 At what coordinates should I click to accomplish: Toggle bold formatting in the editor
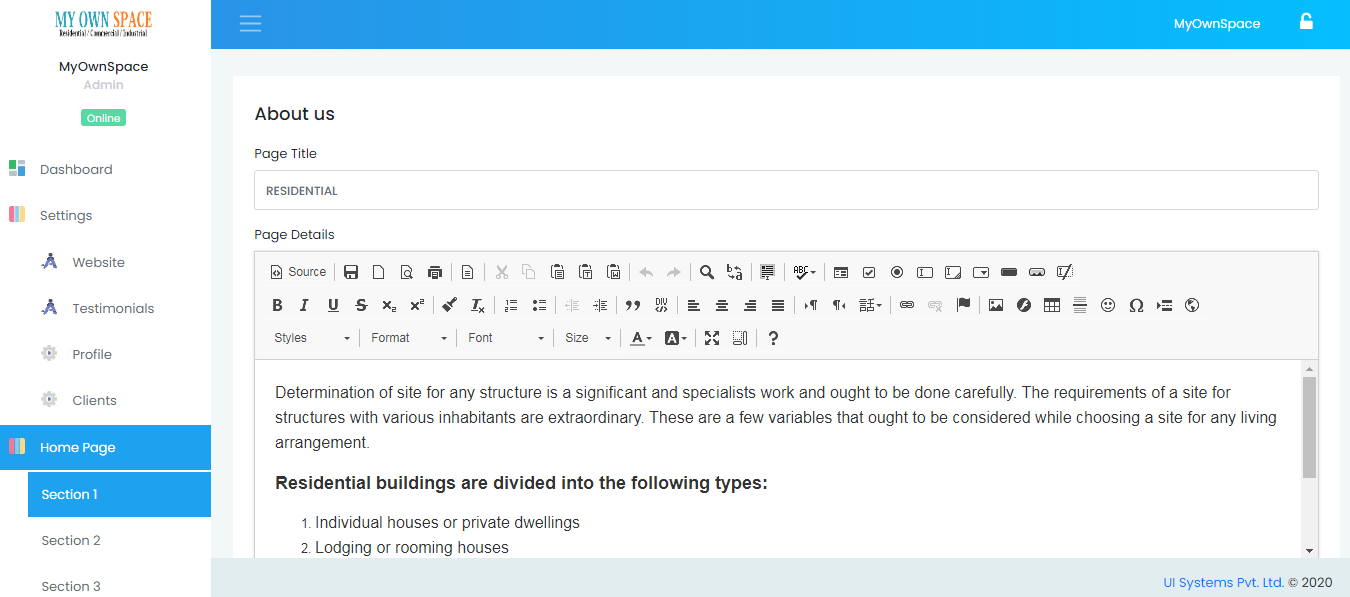coord(278,306)
